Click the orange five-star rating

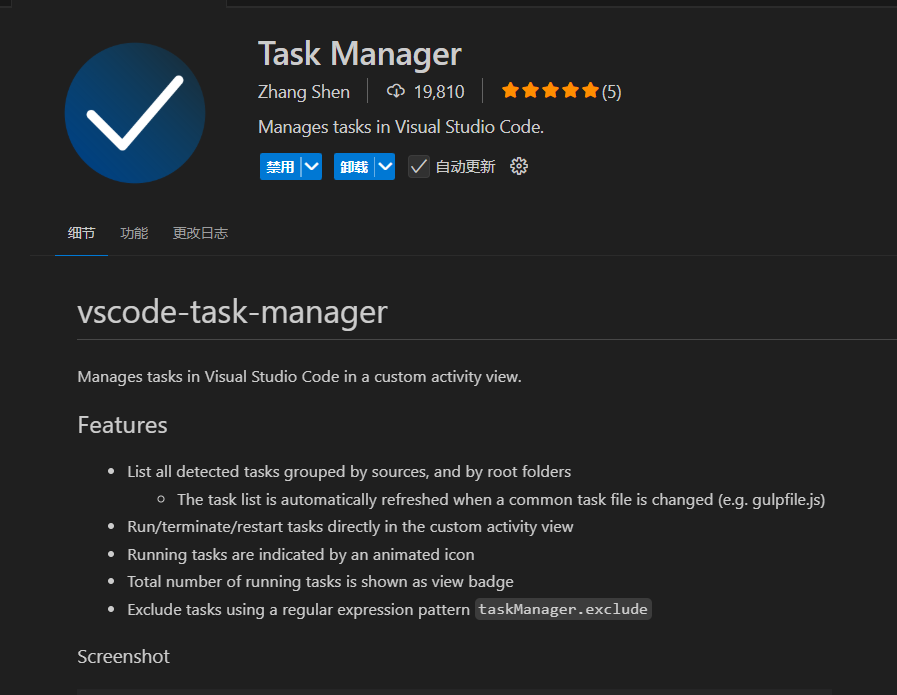(x=550, y=92)
